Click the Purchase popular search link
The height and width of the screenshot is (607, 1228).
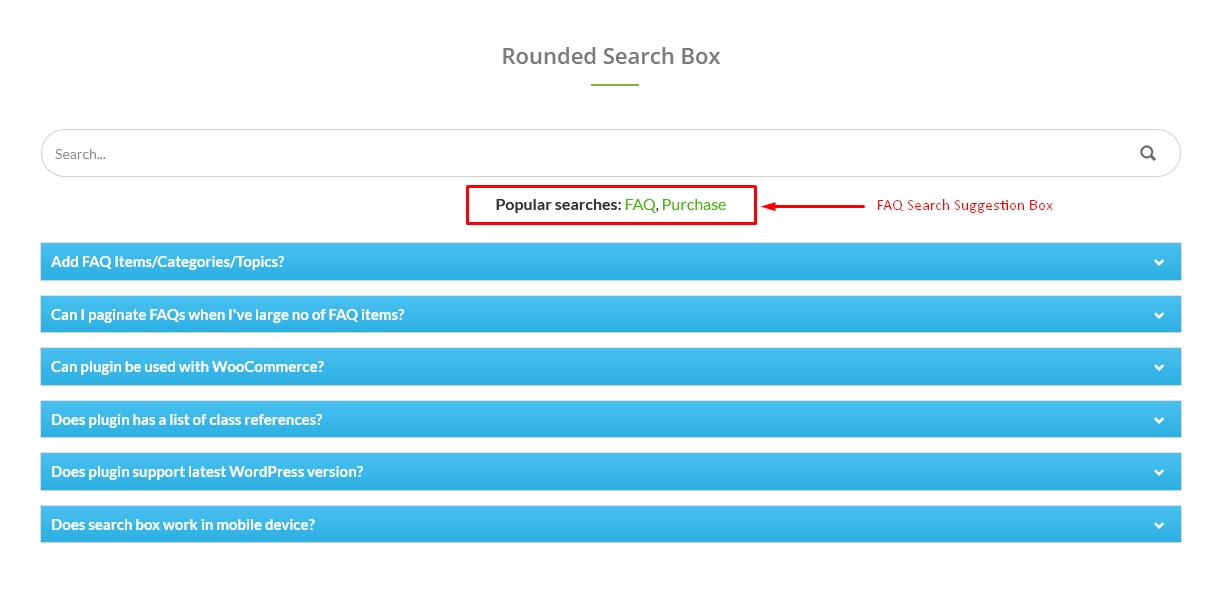696,204
